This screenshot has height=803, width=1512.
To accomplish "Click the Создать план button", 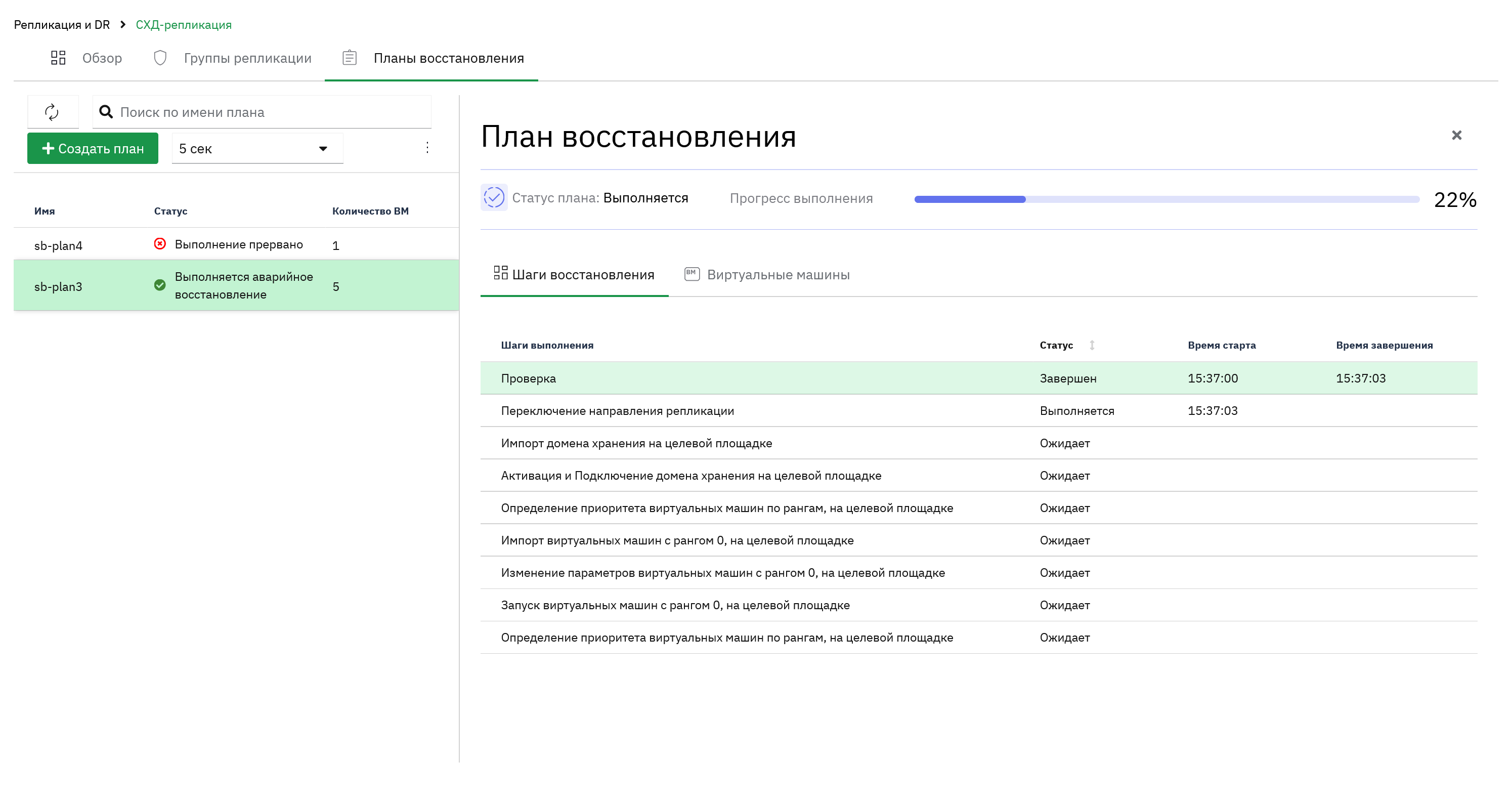I will (93, 149).
